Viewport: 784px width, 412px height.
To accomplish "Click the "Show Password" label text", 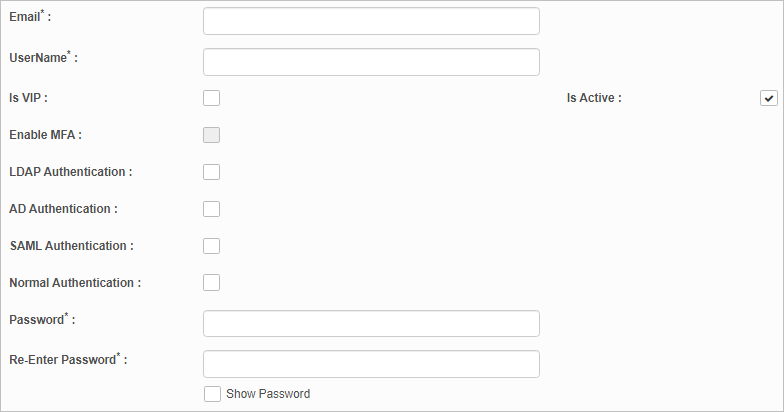I will click(268, 394).
